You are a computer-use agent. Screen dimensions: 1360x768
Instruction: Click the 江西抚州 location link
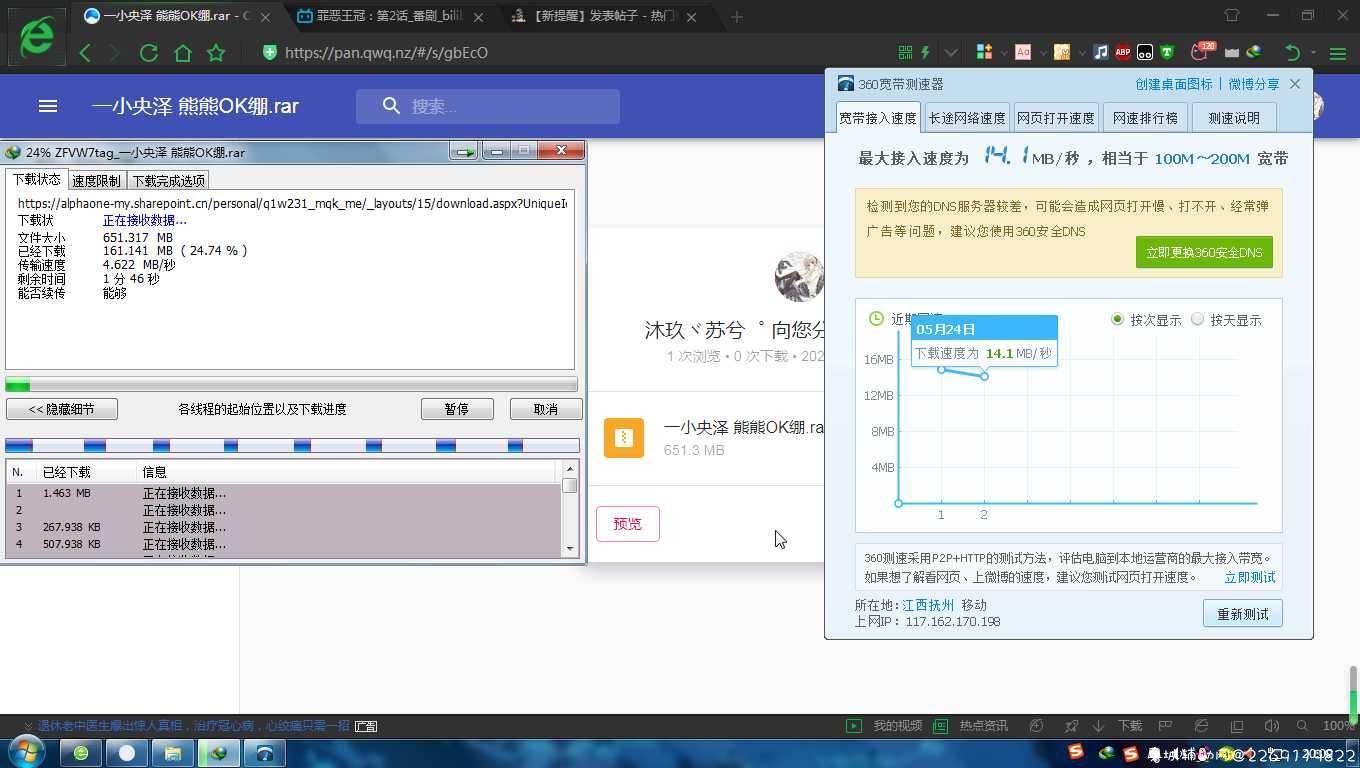(928, 605)
